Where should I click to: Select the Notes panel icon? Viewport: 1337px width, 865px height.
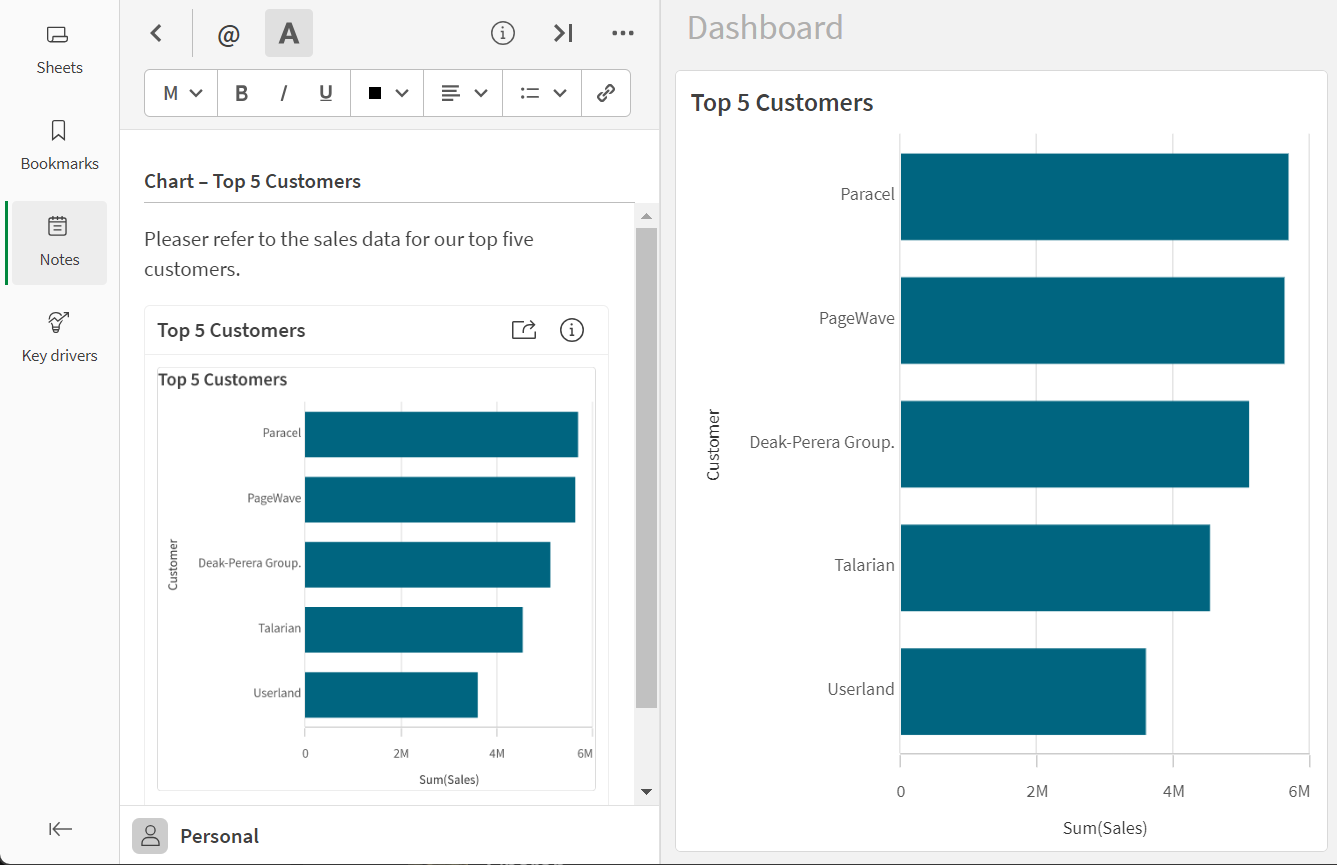(58, 243)
